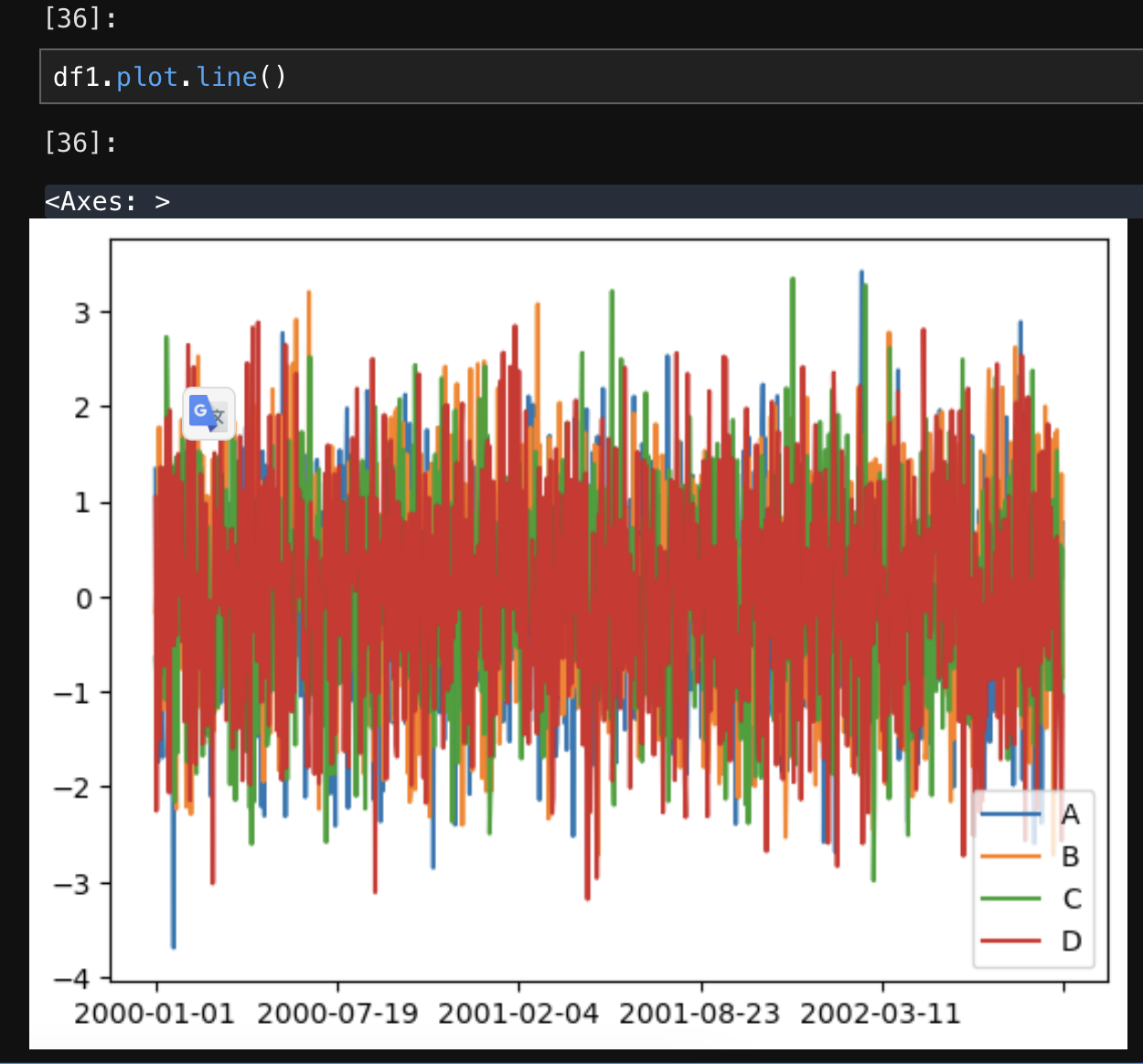
Task: Click the x-axis label 2000-01-01
Action: (155, 1014)
